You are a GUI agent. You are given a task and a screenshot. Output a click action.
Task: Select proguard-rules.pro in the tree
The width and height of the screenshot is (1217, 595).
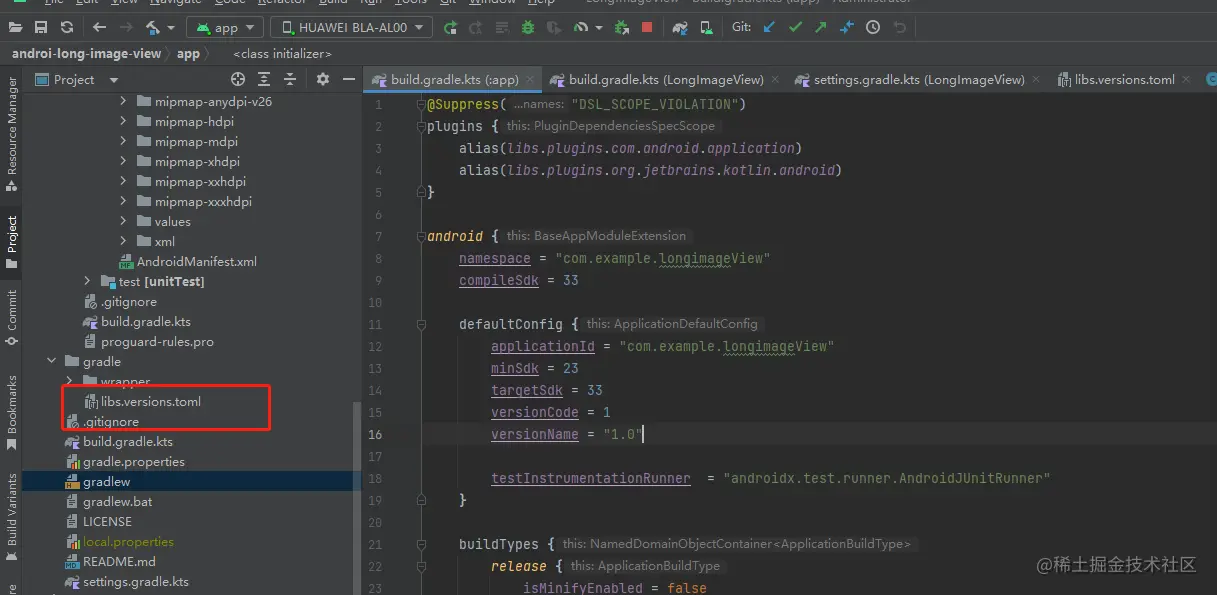click(x=149, y=341)
